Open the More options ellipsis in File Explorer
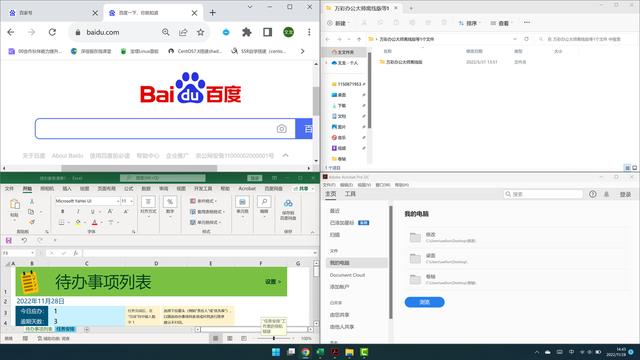 527,23
